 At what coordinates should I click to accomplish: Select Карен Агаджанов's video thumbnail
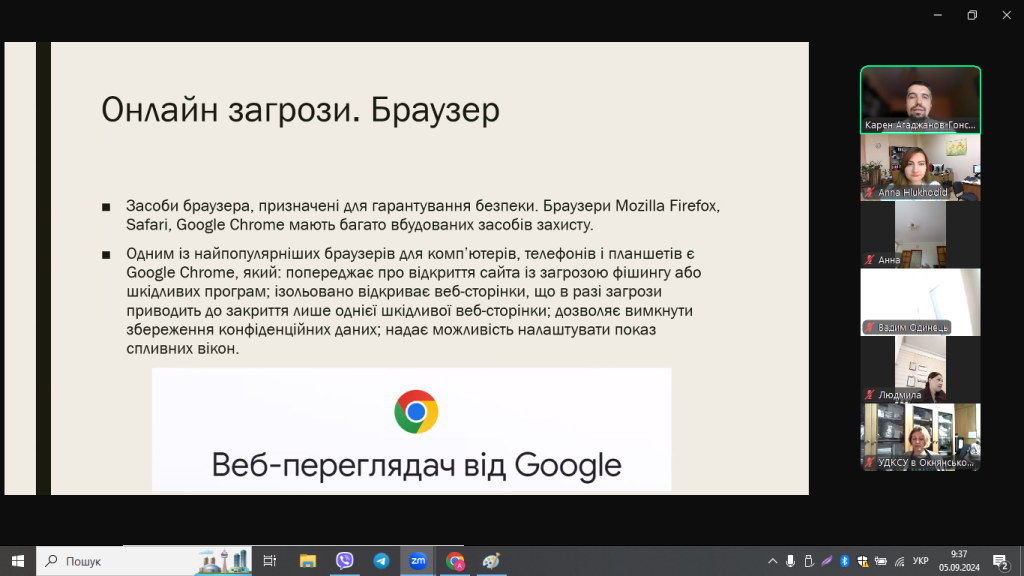[x=920, y=99]
